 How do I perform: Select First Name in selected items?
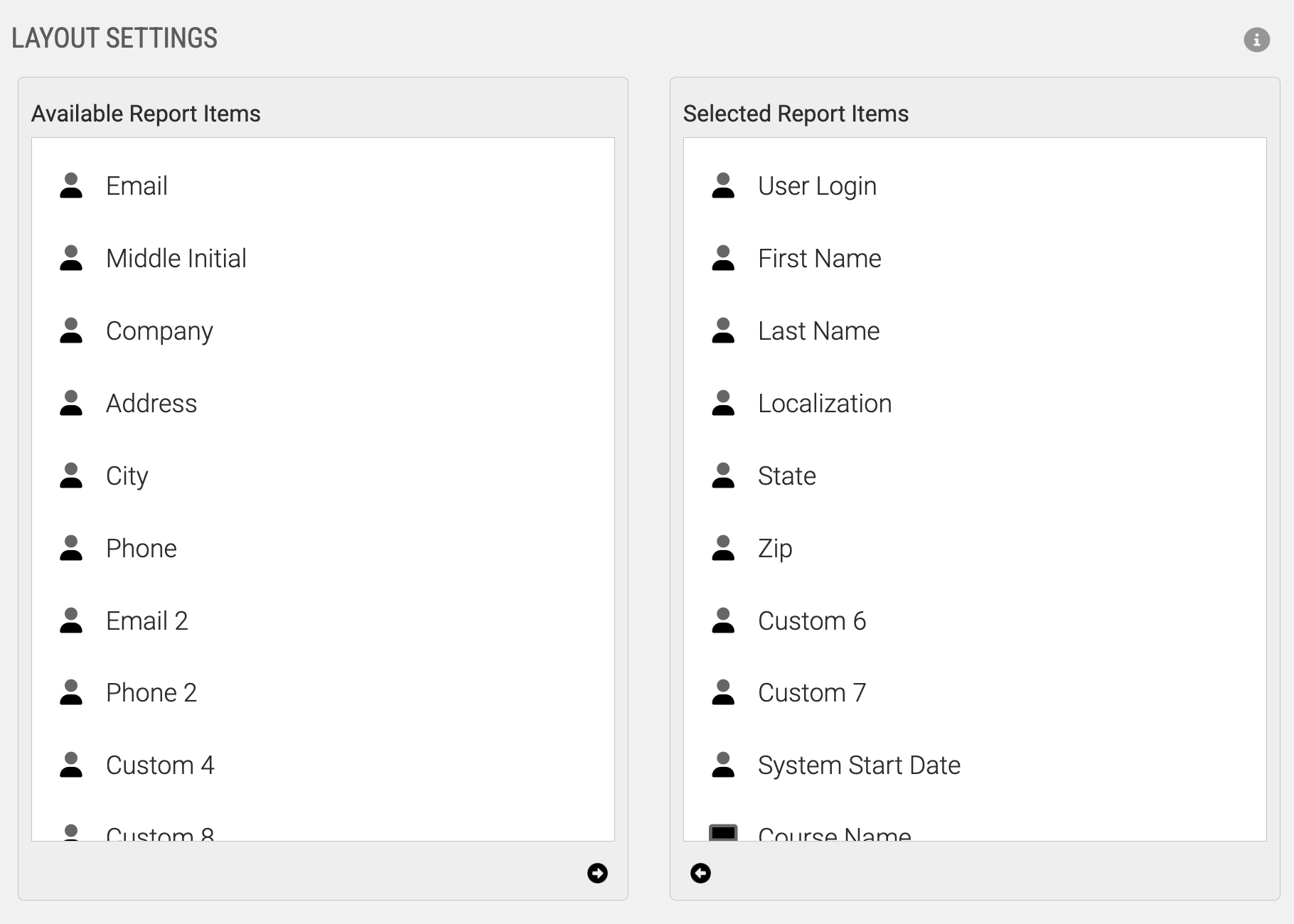819,259
